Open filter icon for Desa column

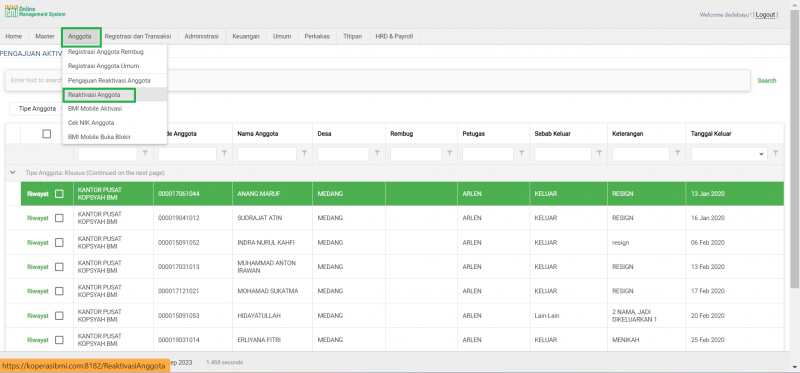[x=377, y=154]
